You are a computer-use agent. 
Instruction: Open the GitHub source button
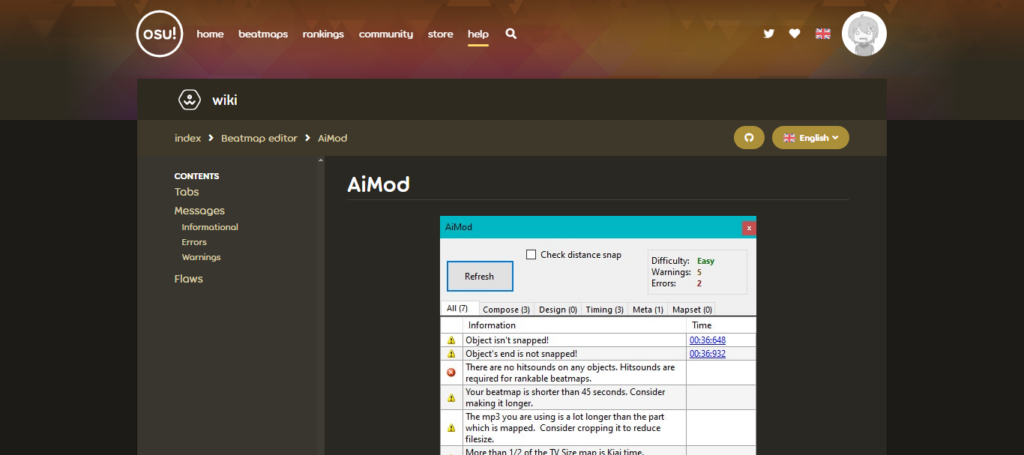point(749,138)
